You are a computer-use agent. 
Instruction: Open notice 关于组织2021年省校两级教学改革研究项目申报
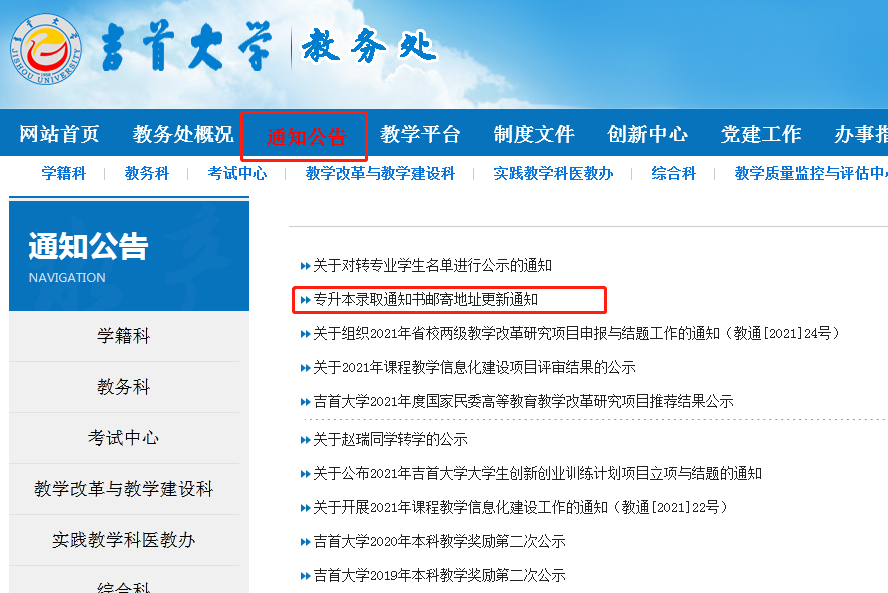click(x=577, y=334)
